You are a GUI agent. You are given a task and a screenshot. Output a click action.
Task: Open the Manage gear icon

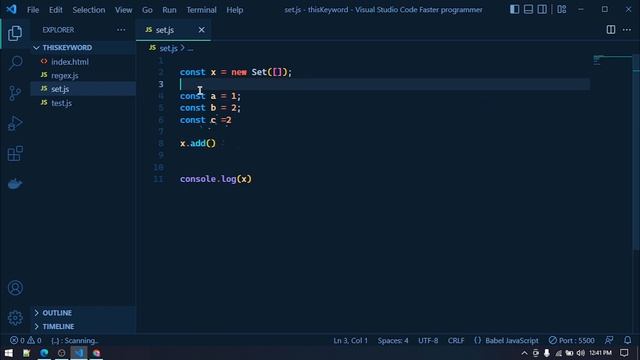pos(15,318)
